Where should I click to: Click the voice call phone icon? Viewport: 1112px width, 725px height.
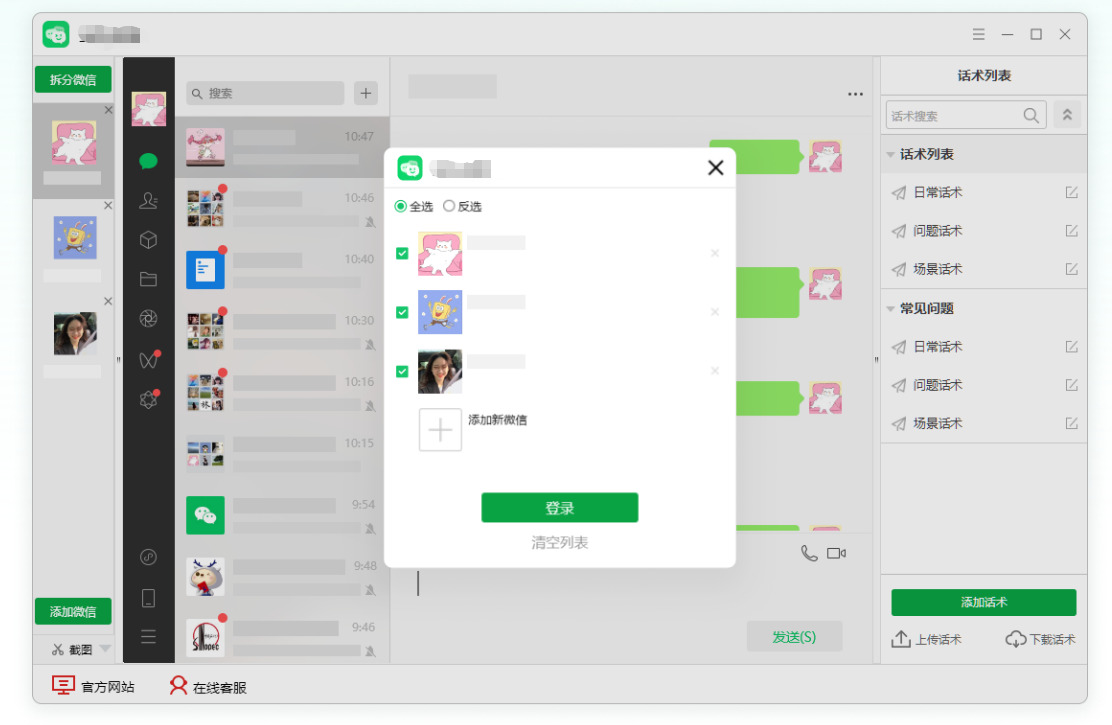pyautogui.click(x=809, y=553)
